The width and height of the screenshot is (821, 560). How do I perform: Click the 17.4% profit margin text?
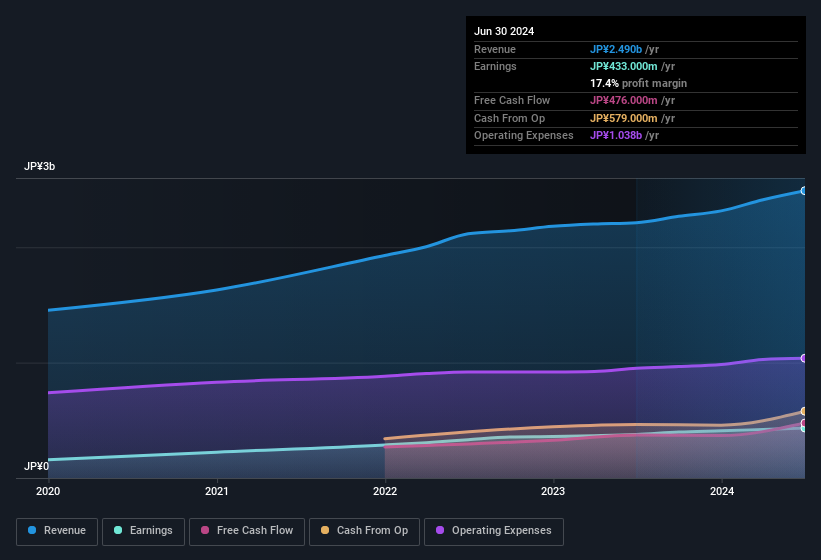tap(638, 83)
